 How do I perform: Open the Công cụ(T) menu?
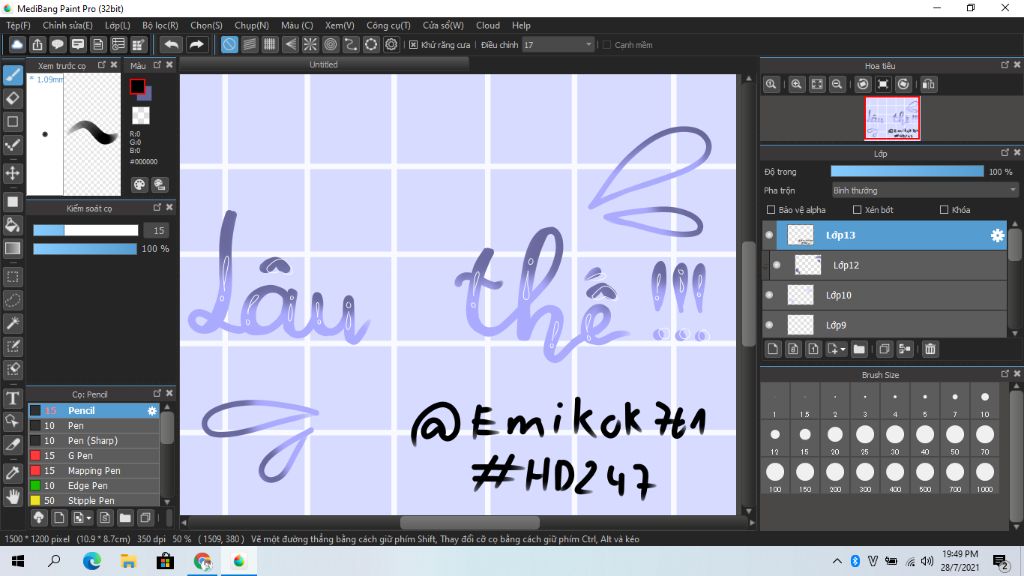pos(388,25)
